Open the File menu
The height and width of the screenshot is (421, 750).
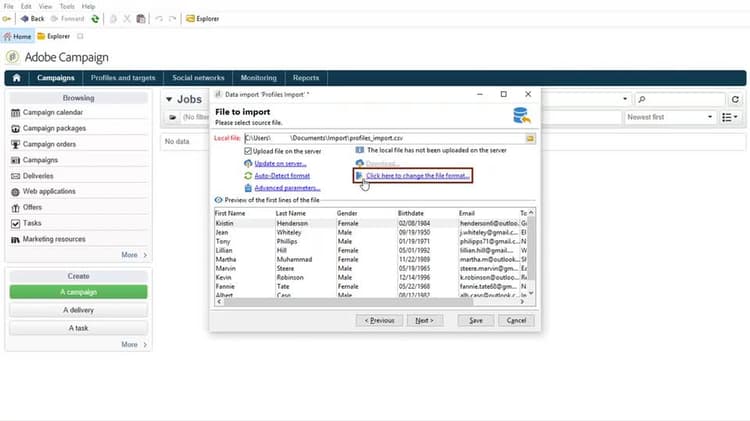[9, 6]
